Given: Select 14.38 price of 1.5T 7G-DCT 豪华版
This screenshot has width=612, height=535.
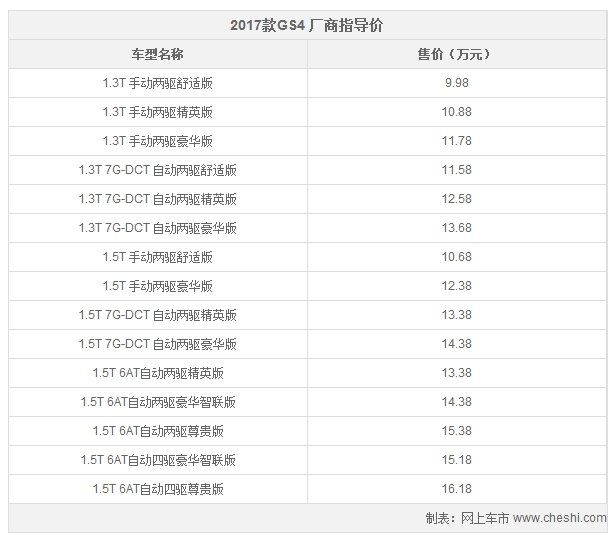Looking at the screenshot, I should 457,344.
